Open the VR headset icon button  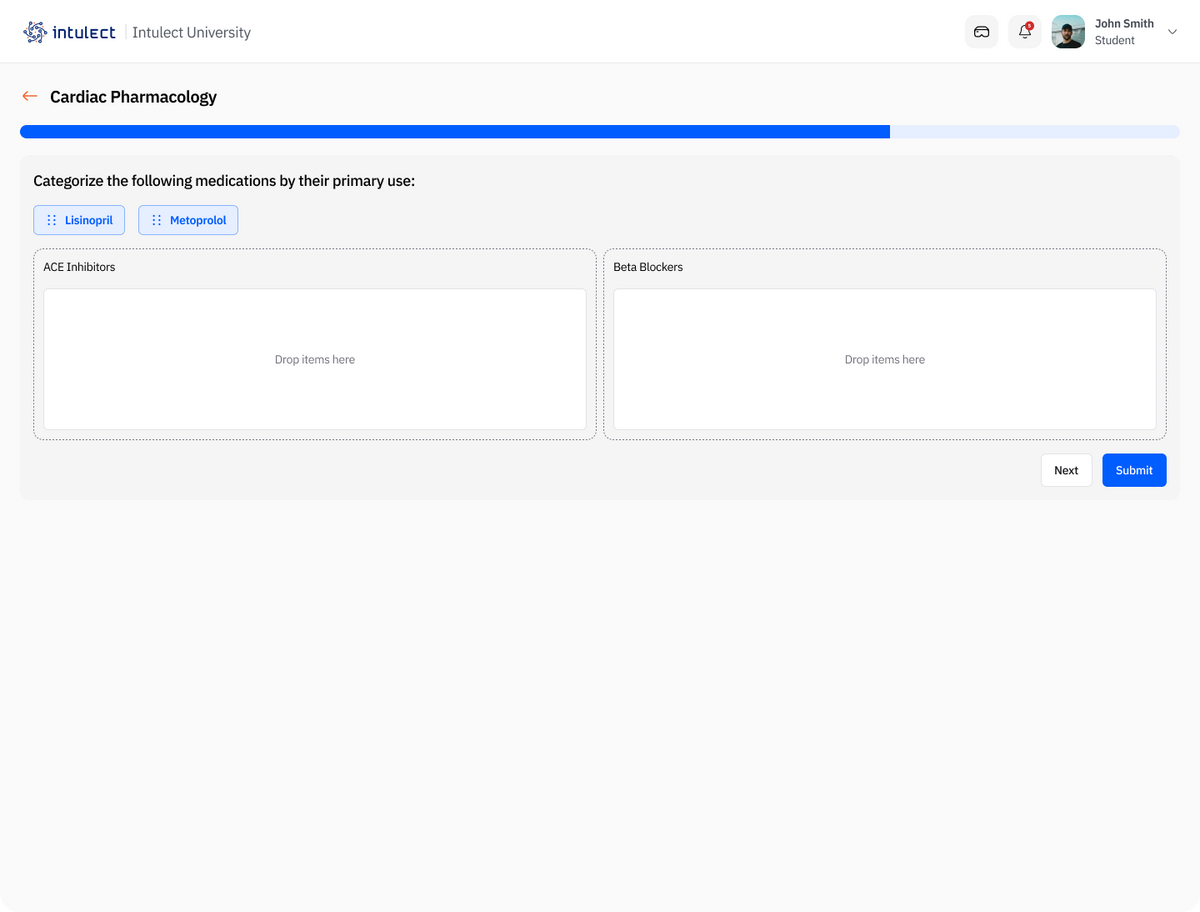tap(982, 32)
